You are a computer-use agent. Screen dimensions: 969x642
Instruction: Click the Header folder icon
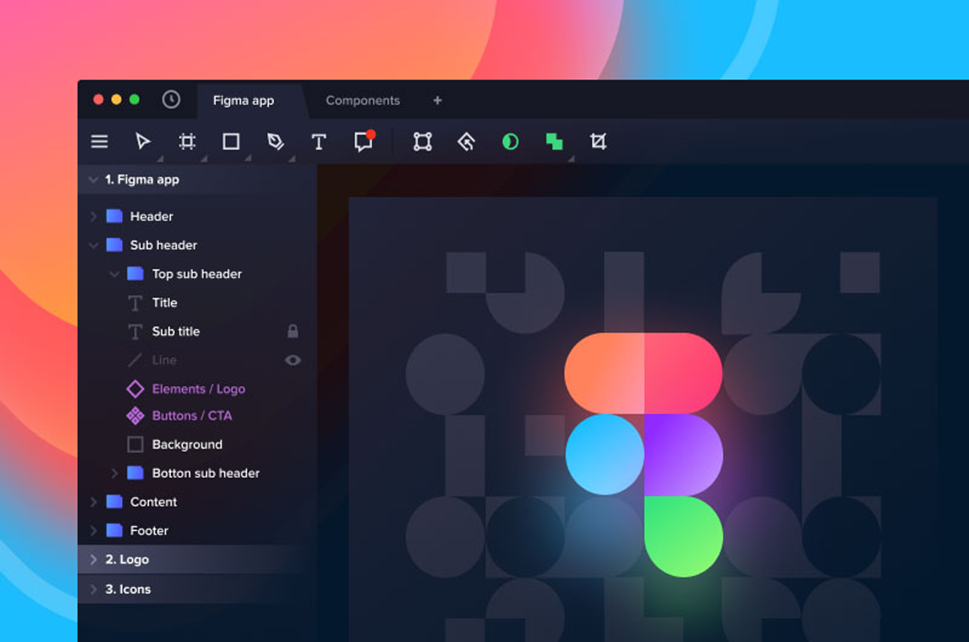pyautogui.click(x=114, y=216)
